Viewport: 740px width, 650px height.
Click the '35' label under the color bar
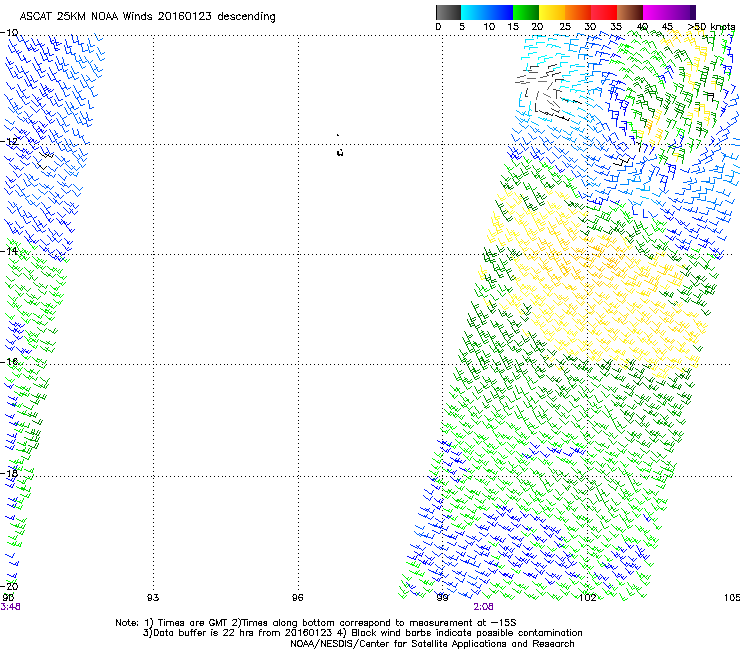tap(616, 27)
